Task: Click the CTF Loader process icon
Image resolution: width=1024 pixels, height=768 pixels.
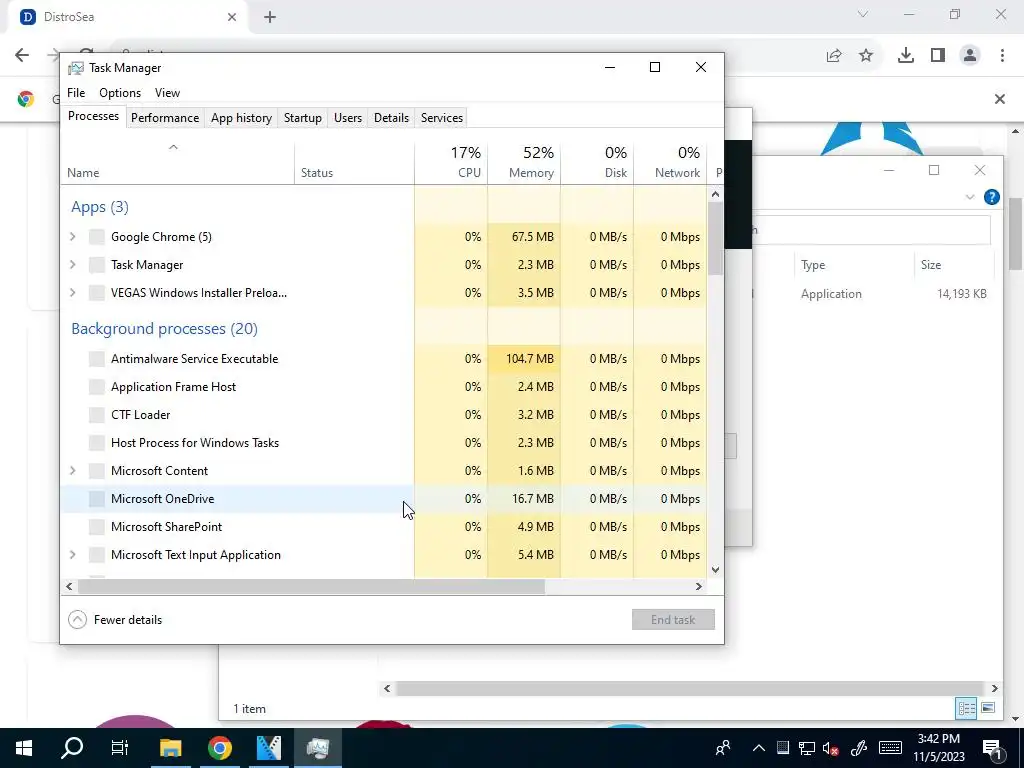Action: pos(97,415)
